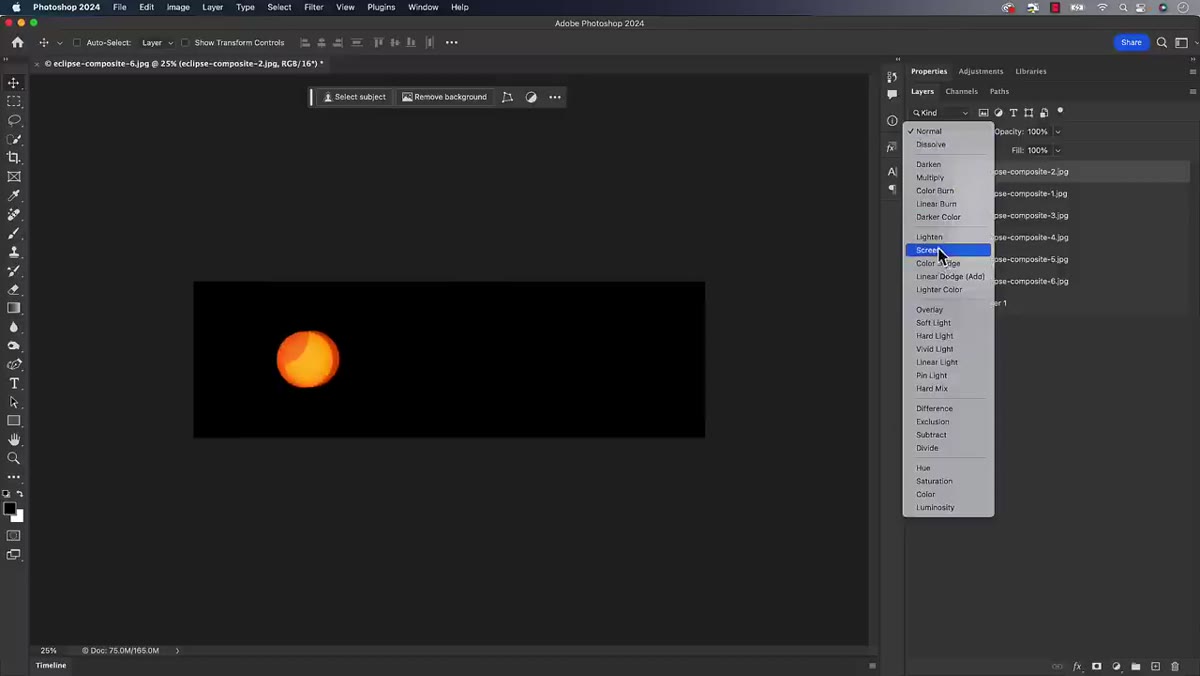The height and width of the screenshot is (676, 1200).
Task: Toggle the shape layer filter icon
Action: coord(1028,113)
